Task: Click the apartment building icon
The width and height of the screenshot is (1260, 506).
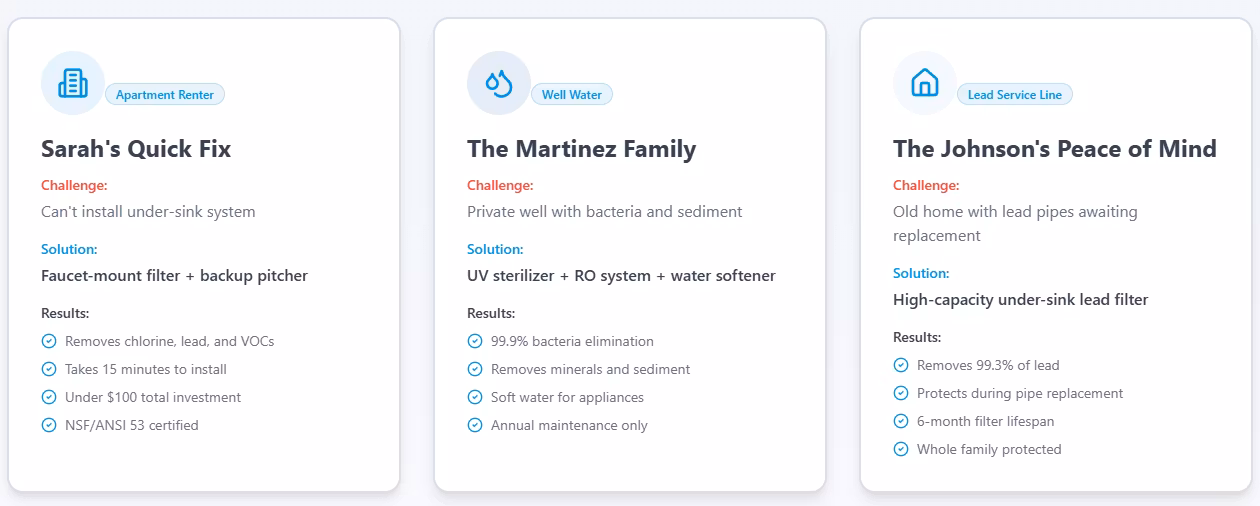Action: (73, 83)
